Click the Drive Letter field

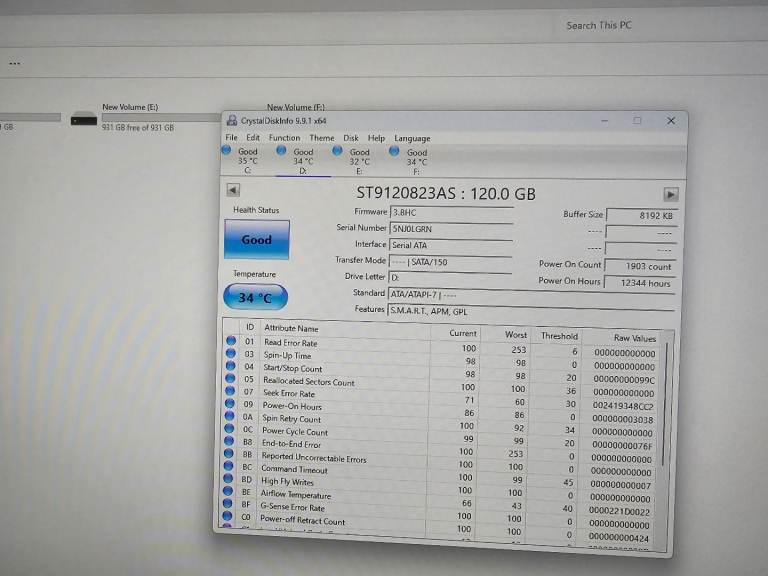(450, 278)
